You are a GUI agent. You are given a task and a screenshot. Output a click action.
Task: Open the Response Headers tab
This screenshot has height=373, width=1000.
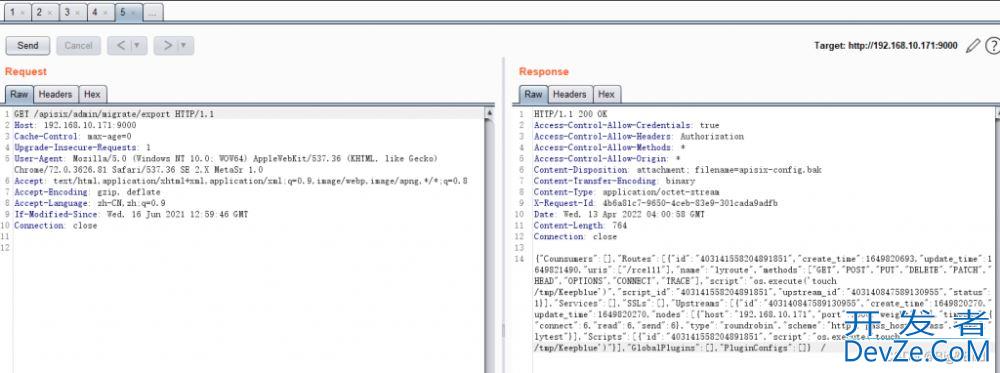point(570,94)
